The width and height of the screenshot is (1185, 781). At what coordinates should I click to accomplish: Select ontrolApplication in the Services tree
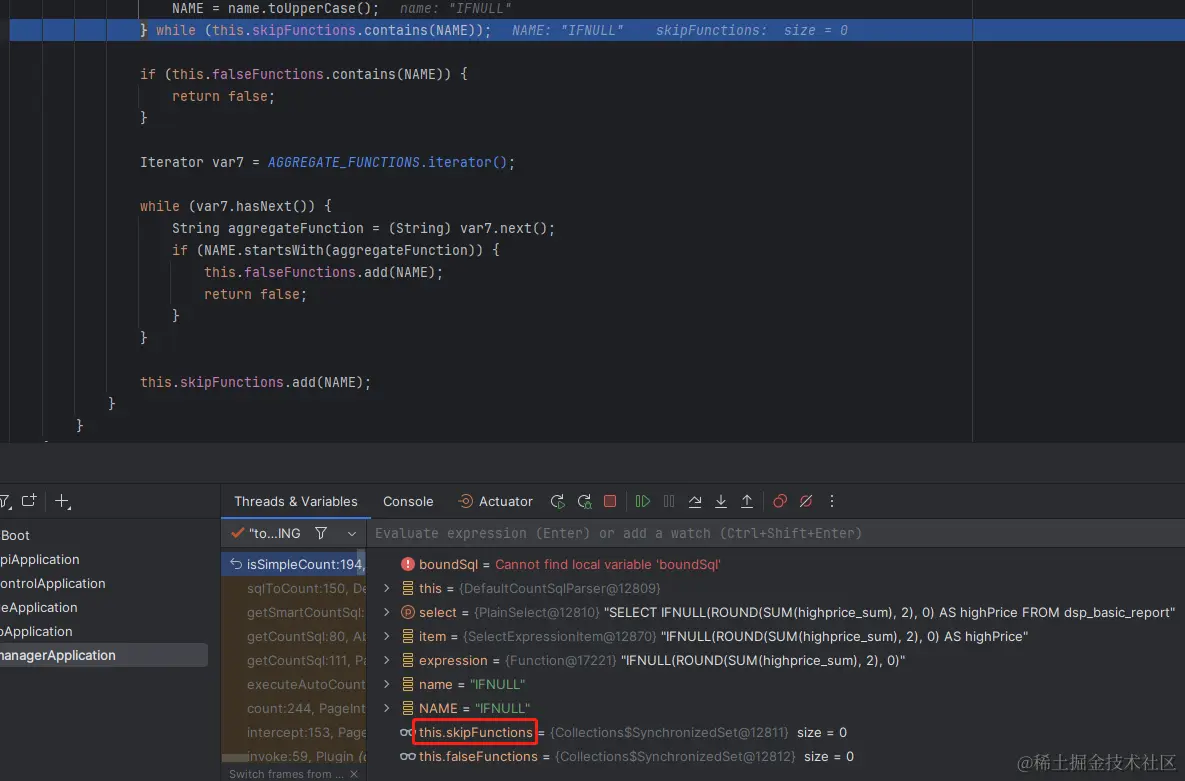tap(53, 584)
